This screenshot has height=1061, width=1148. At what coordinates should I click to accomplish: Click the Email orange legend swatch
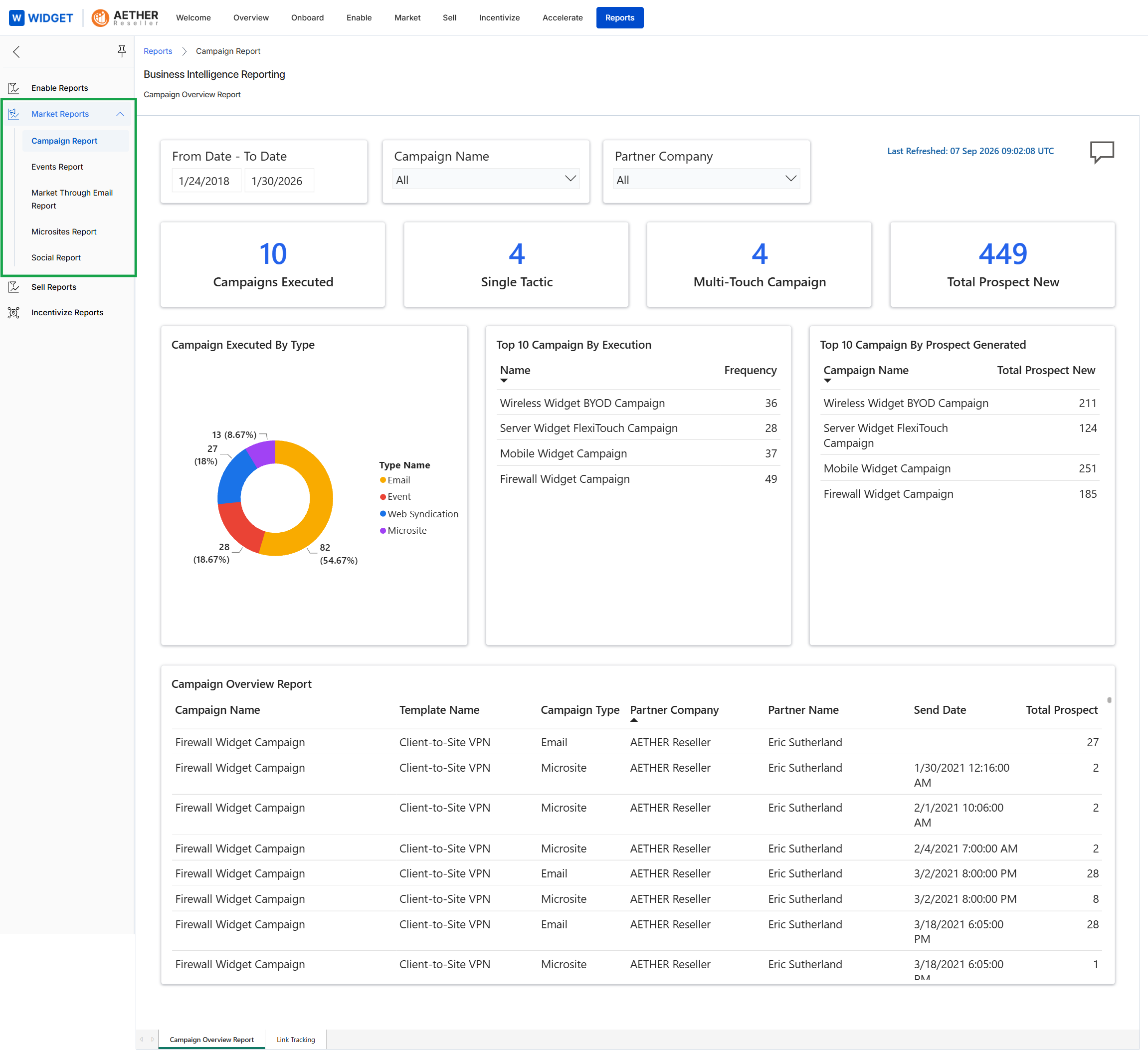coord(383,480)
